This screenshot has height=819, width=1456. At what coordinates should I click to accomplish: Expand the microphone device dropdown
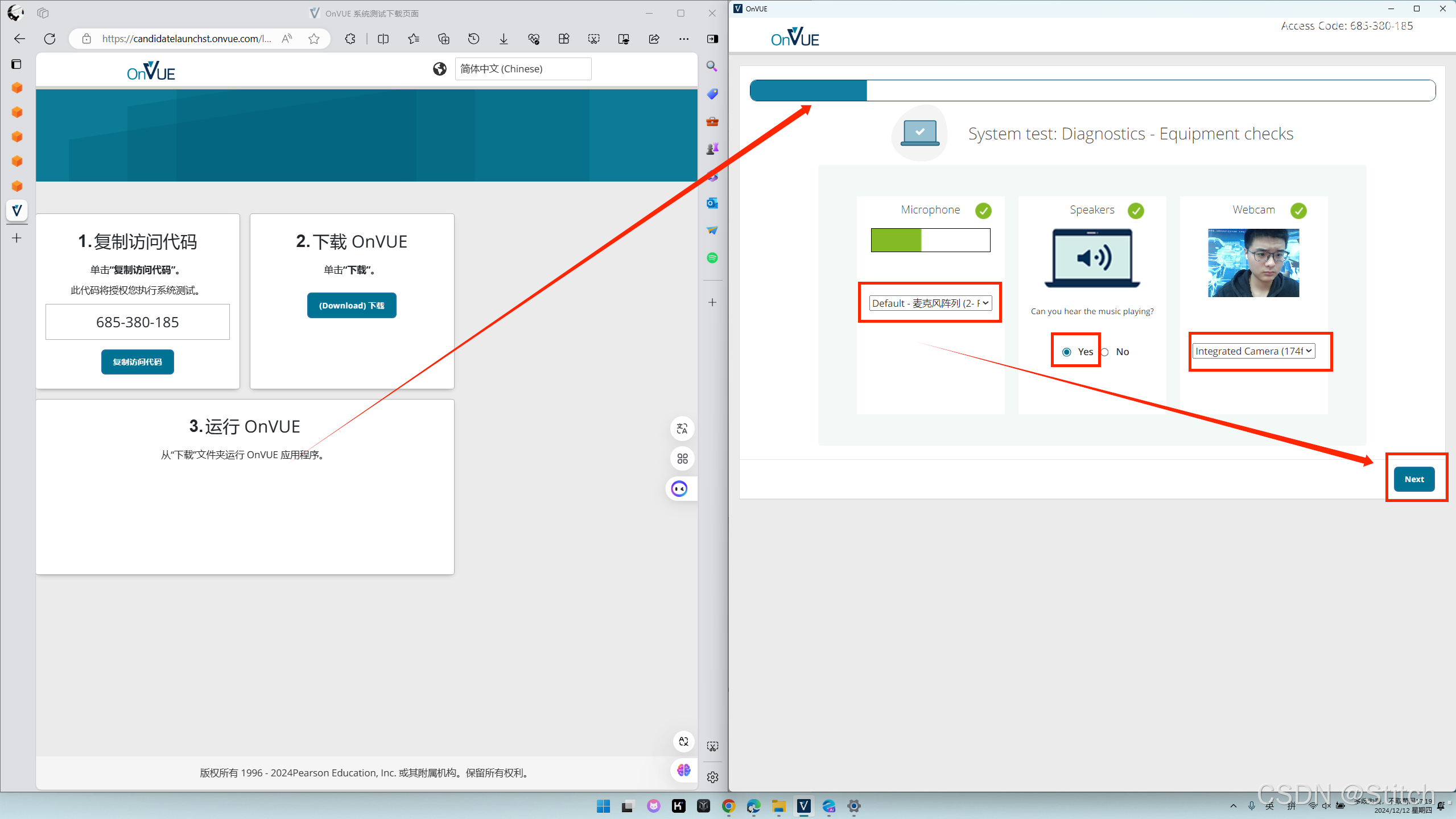[x=930, y=303]
